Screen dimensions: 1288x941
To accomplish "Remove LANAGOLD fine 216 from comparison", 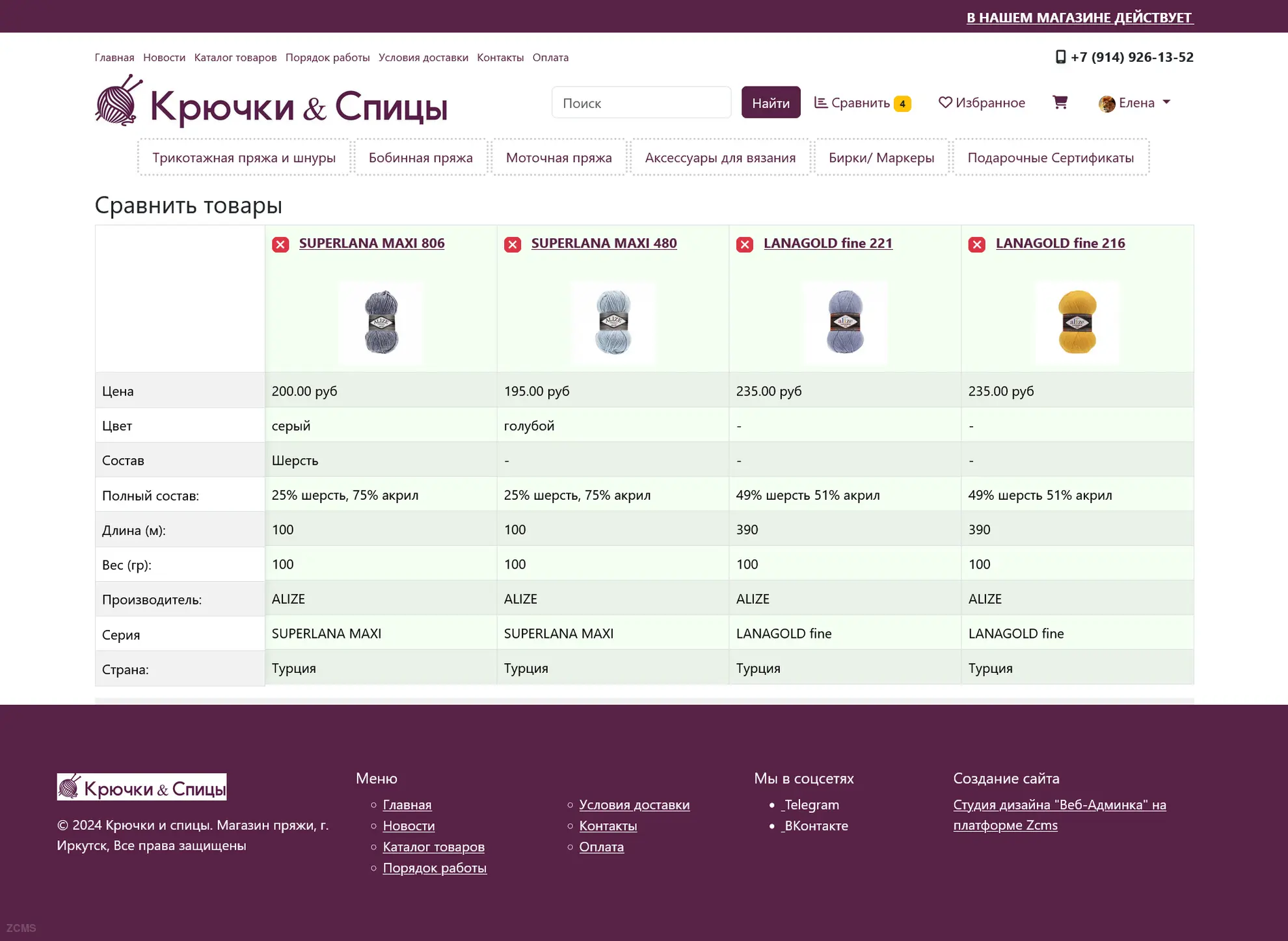I will [x=976, y=245].
